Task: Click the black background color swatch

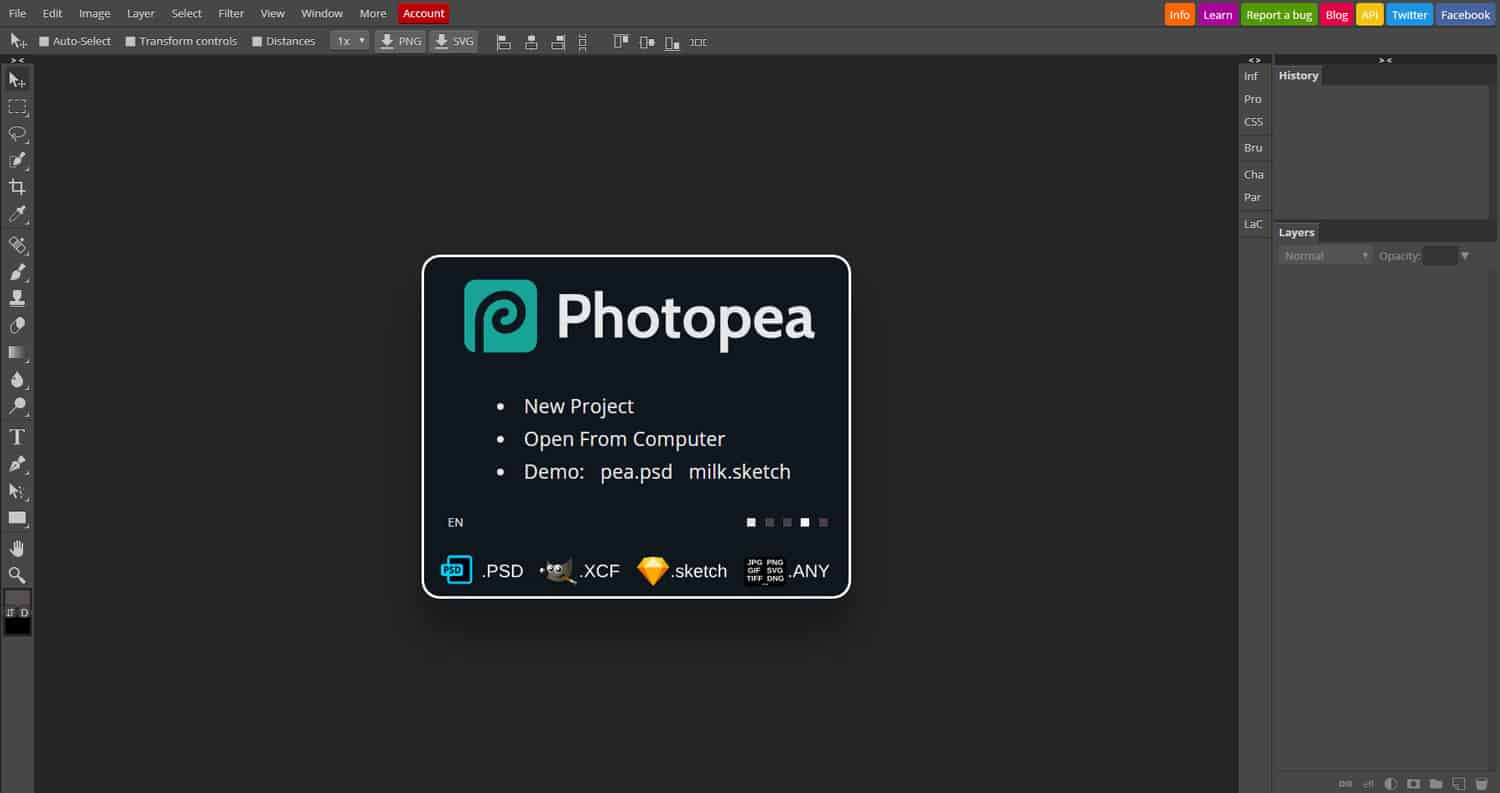Action: (17, 626)
